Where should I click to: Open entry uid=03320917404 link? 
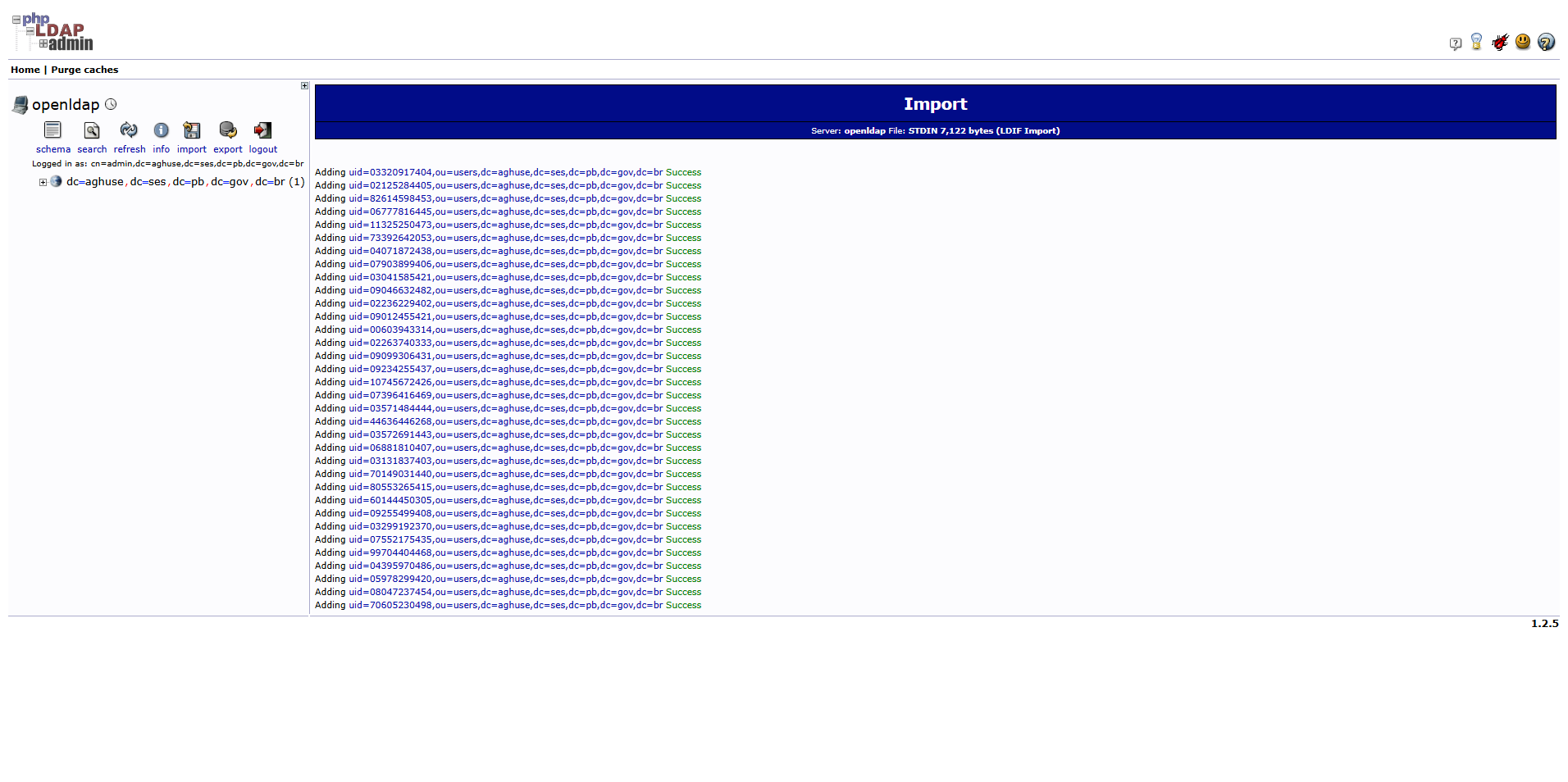pyautogui.click(x=506, y=172)
